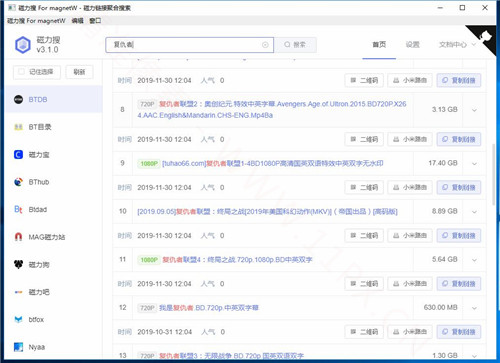Show 二维码 for the row above result 8
500x363 pixels.
point(364,80)
